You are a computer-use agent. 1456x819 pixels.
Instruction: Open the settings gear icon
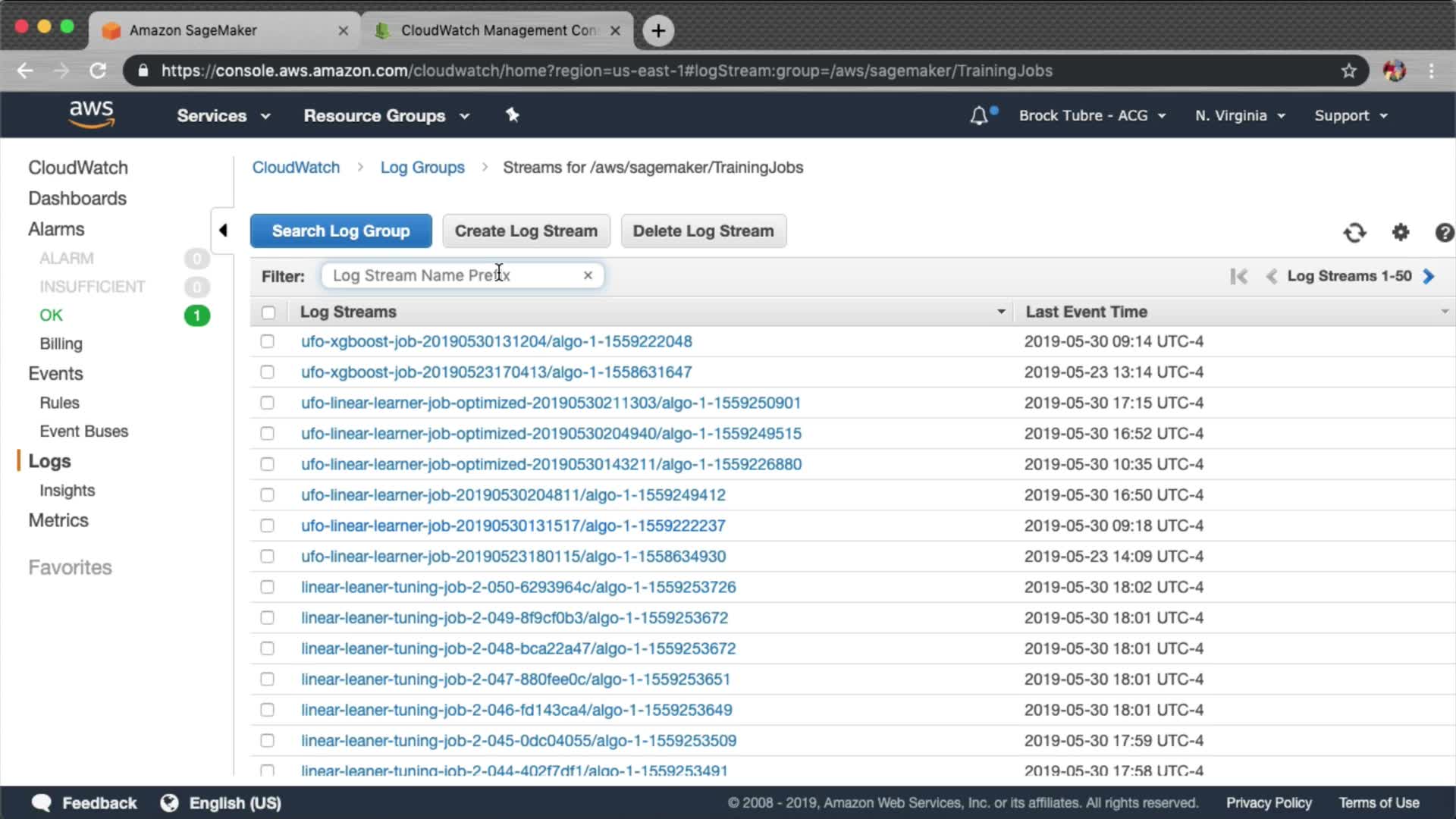(1401, 232)
